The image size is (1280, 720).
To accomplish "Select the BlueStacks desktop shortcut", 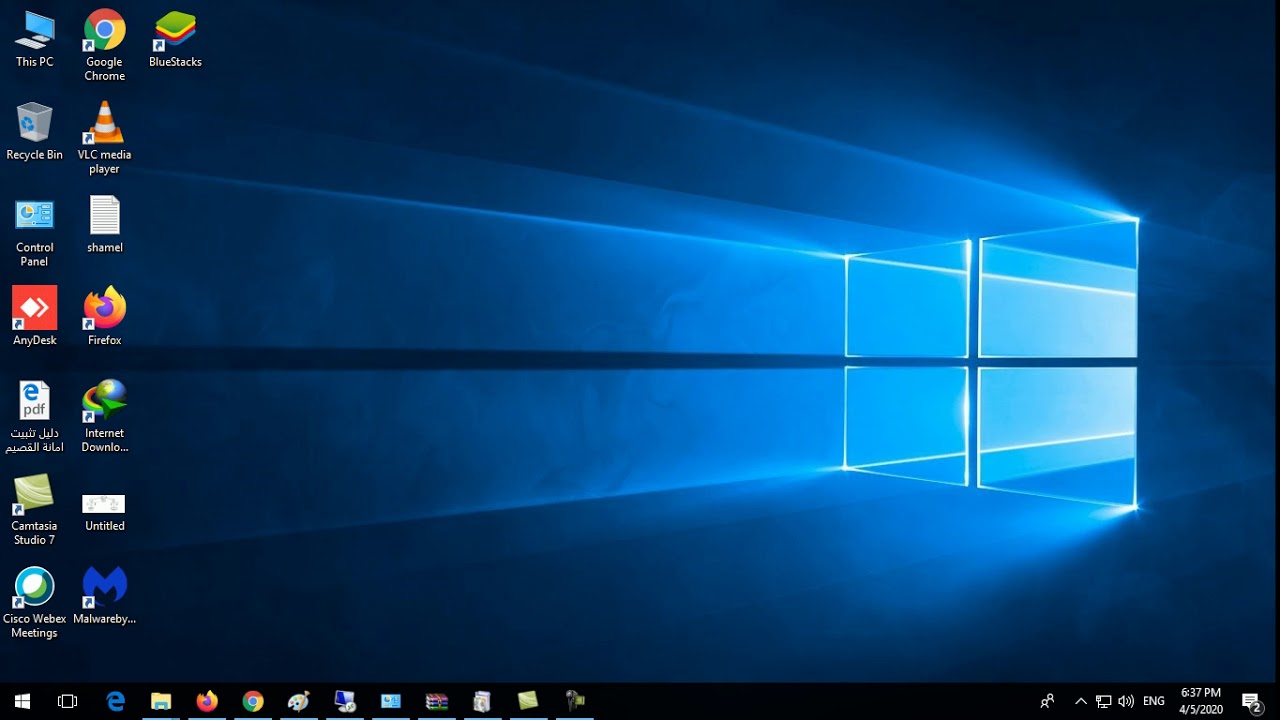I will 175,40.
